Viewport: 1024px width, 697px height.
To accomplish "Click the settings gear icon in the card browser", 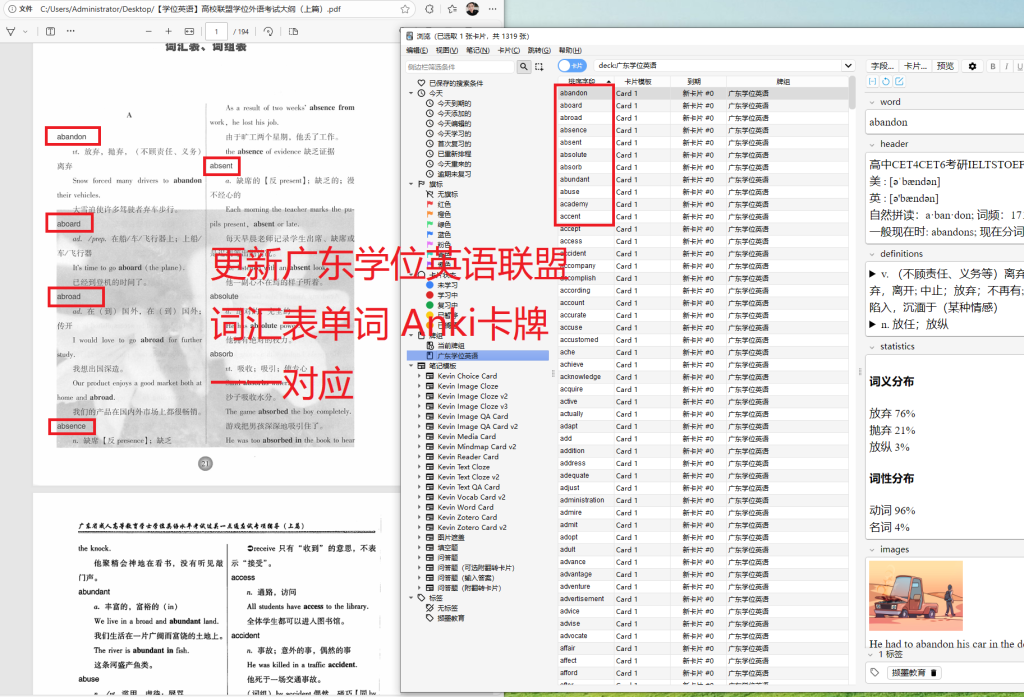I will pyautogui.click(x=973, y=66).
